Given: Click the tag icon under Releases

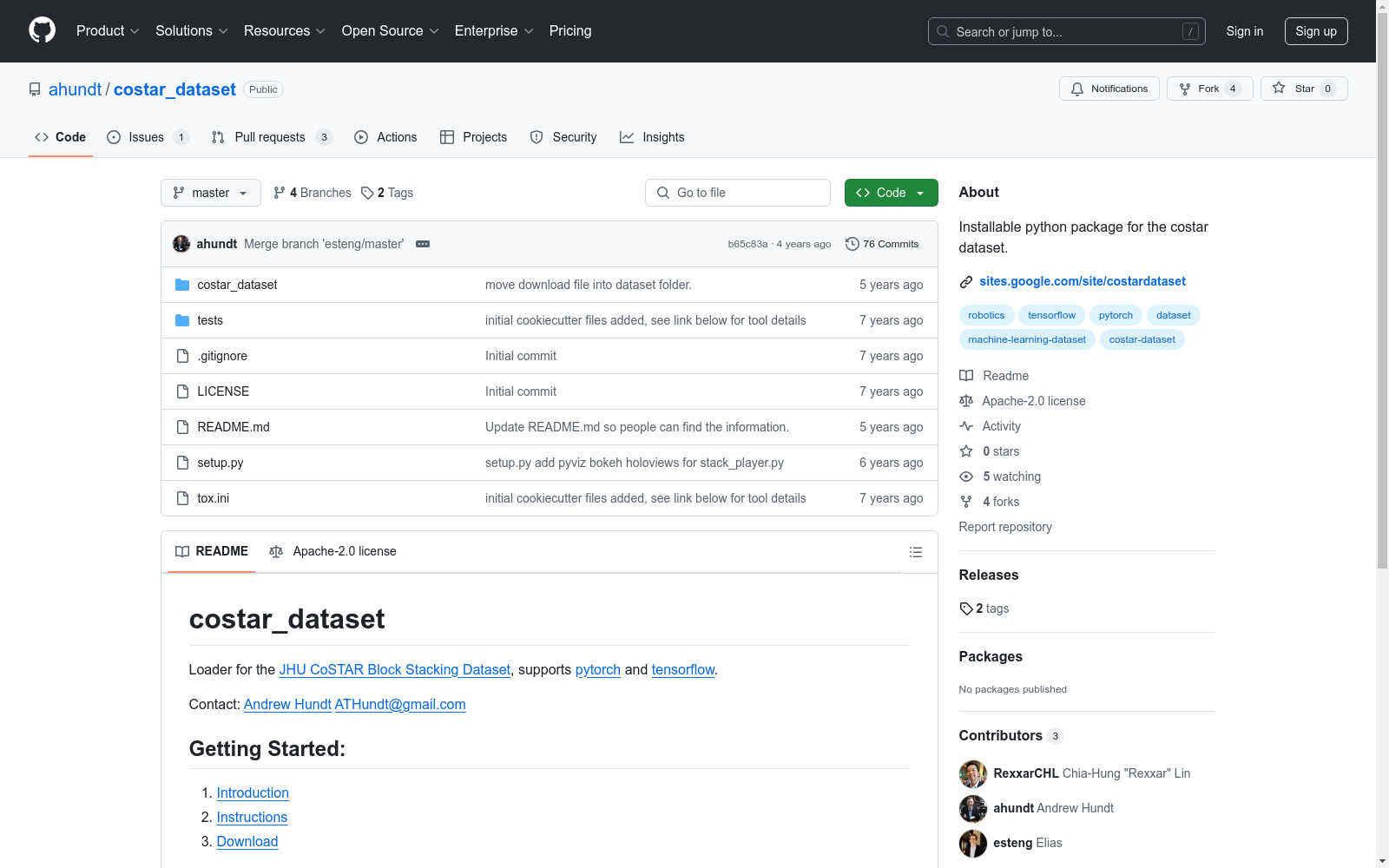Looking at the screenshot, I should [x=966, y=608].
